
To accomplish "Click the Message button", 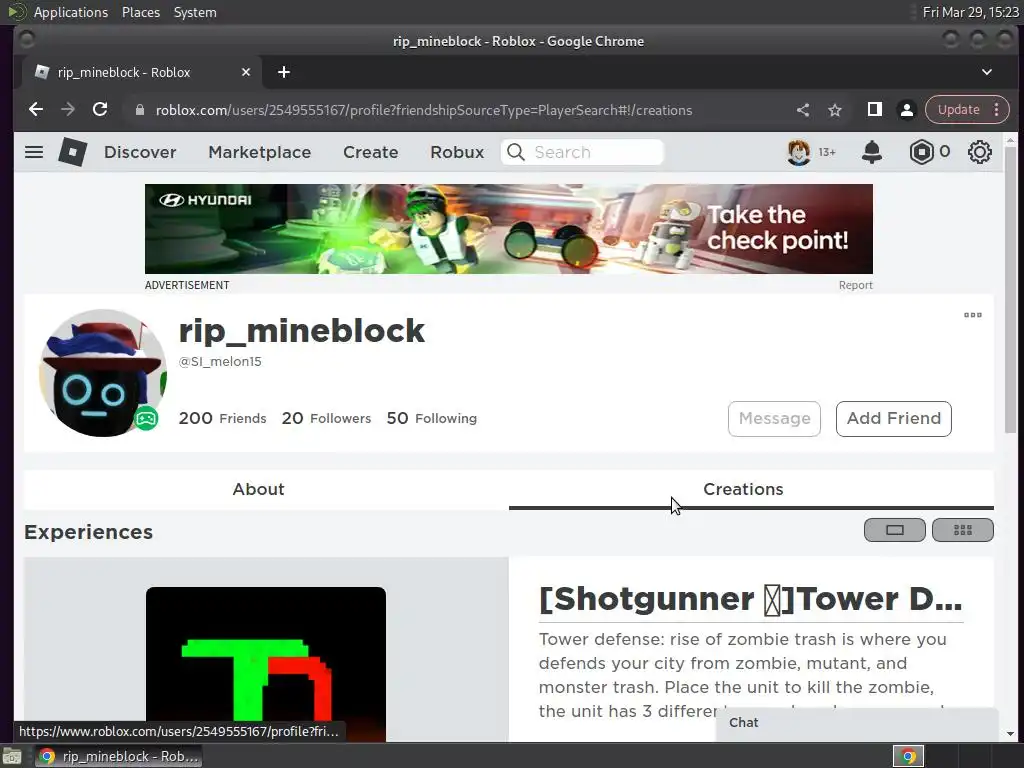I will [775, 419].
